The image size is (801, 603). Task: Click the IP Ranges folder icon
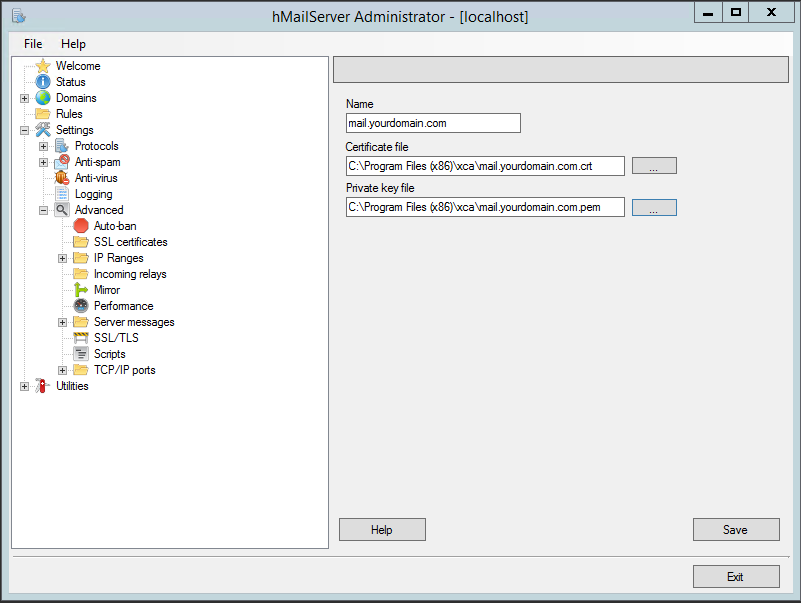click(81, 258)
